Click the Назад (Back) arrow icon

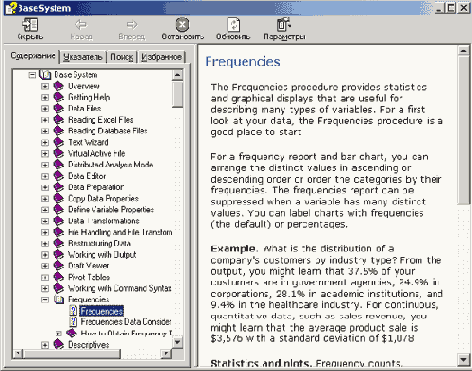coord(81,25)
